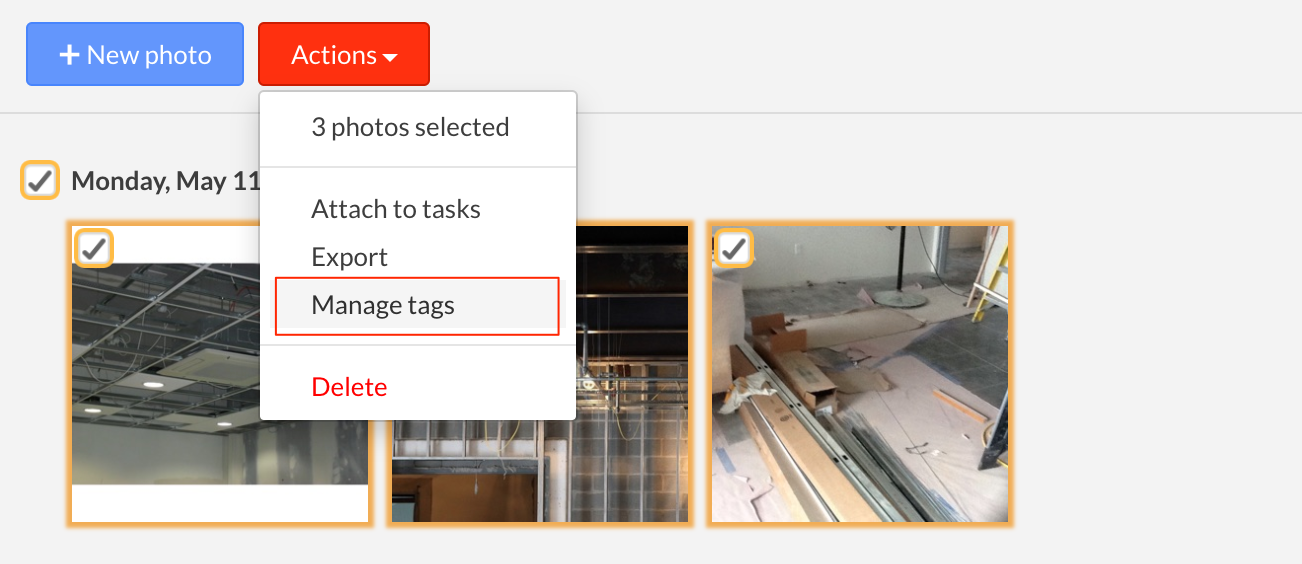The image size is (1302, 564).
Task: Choose the red Delete option
Action: 349,387
